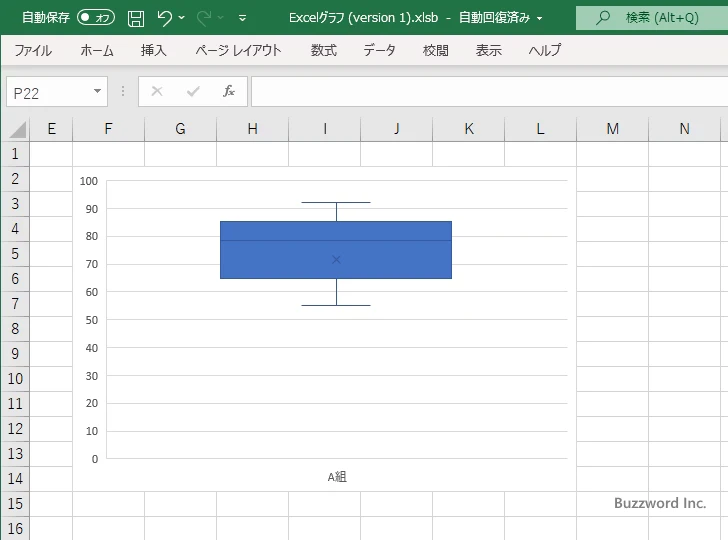Open Customize Quick Access Toolbar menu
728x540 pixels.
(242, 18)
